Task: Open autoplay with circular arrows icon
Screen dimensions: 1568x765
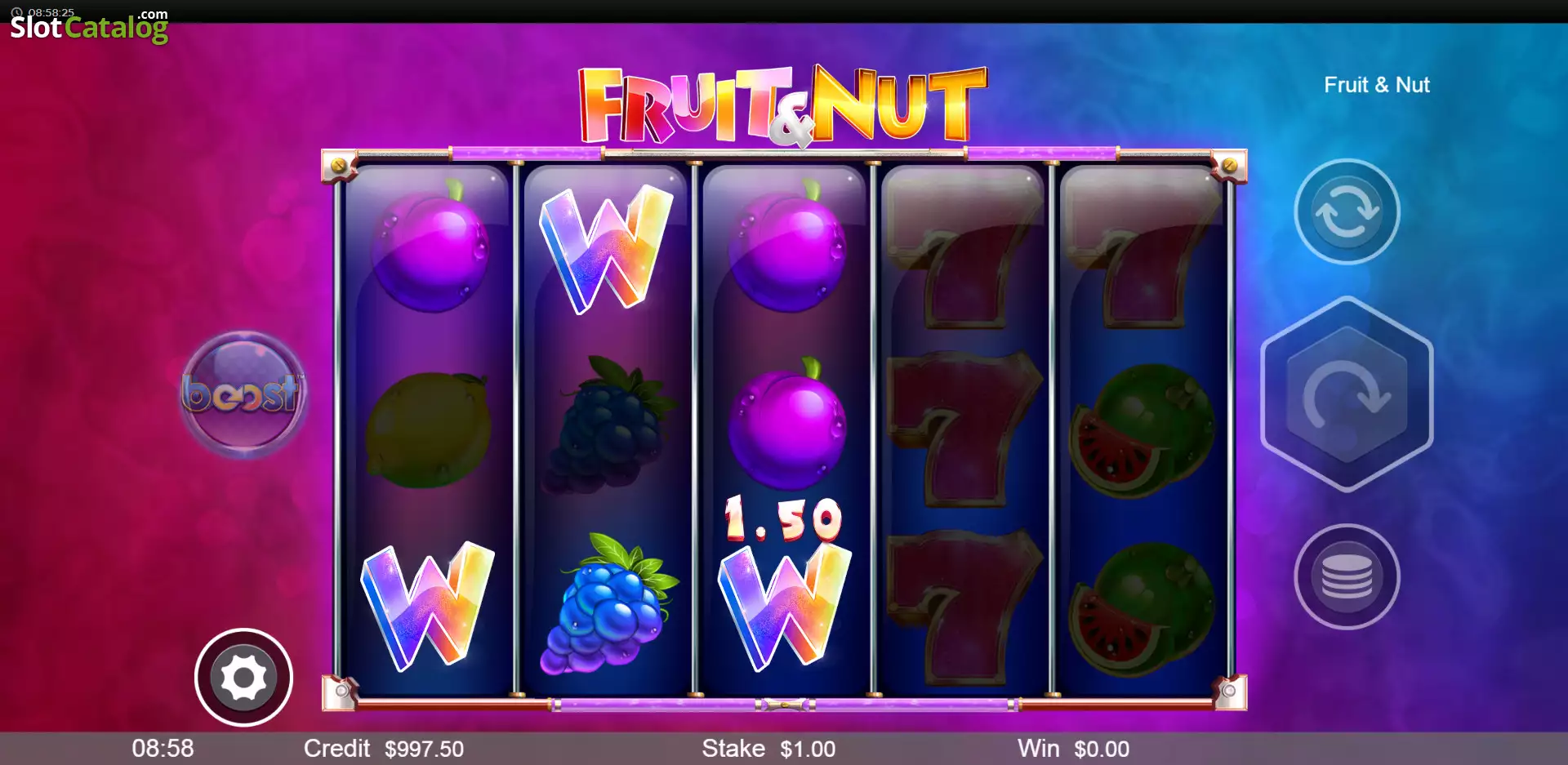Action: click(x=1347, y=211)
